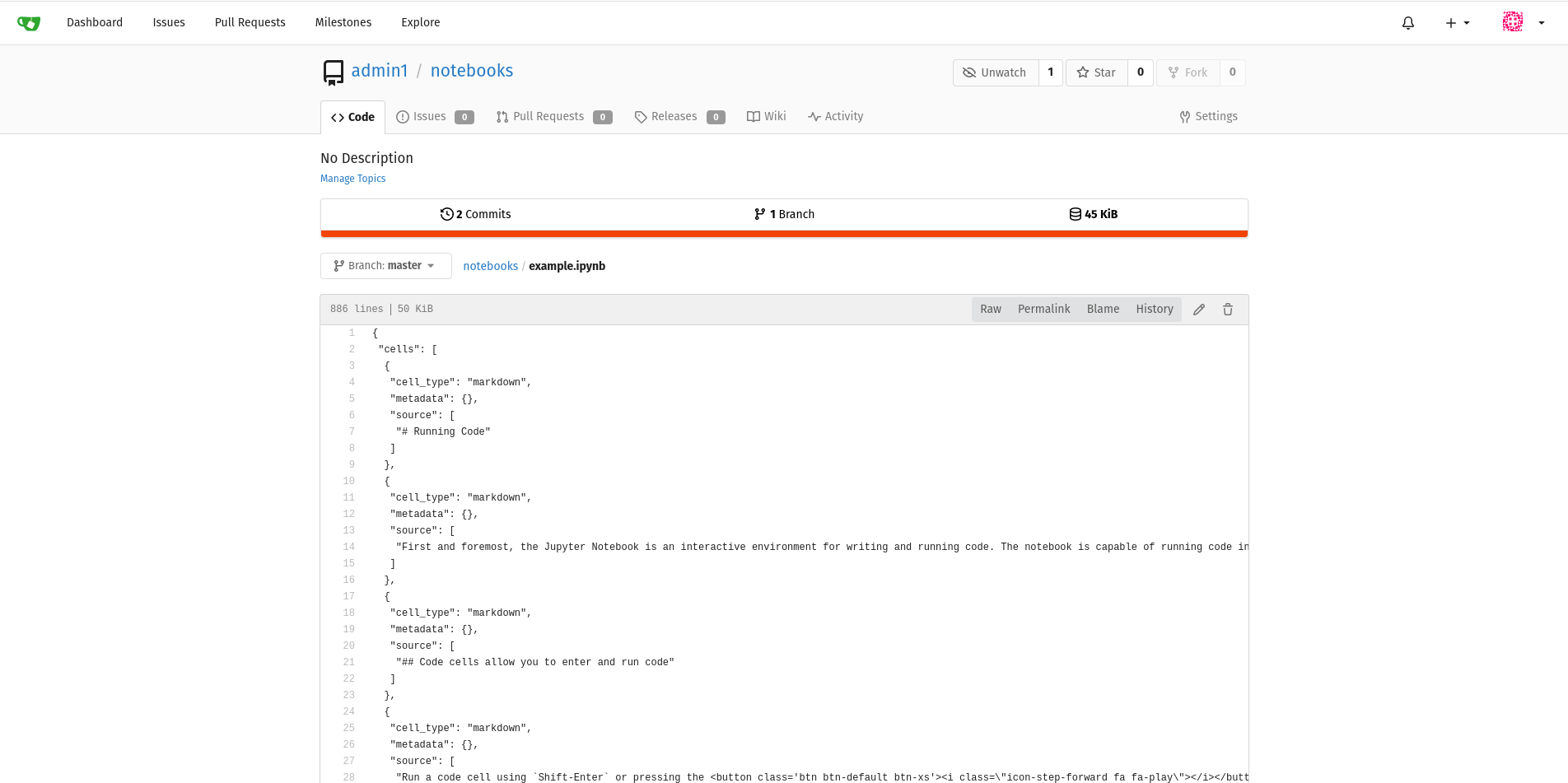Click the admin1 owner link
Image resolution: width=1568 pixels, height=783 pixels.
[380, 71]
